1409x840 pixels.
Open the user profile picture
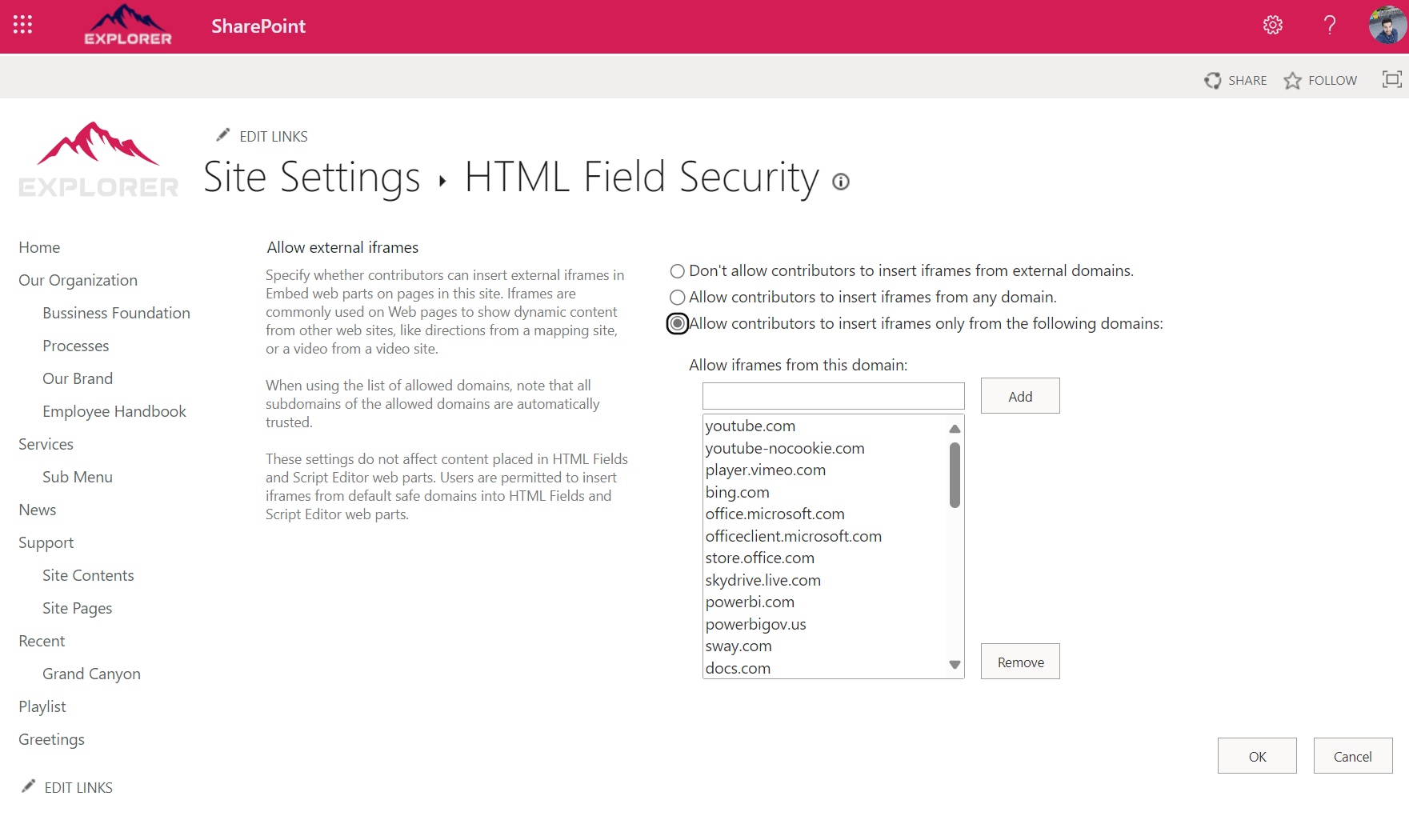1387,26
